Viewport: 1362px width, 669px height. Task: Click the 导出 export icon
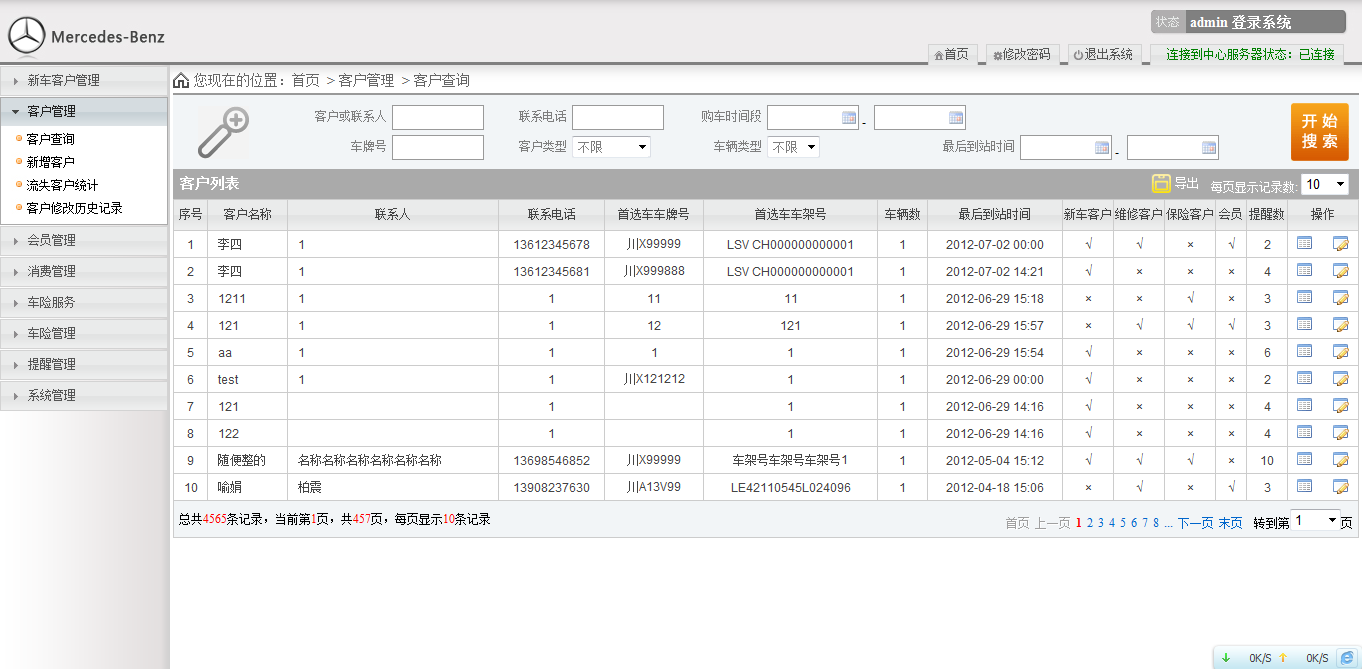click(x=1161, y=183)
